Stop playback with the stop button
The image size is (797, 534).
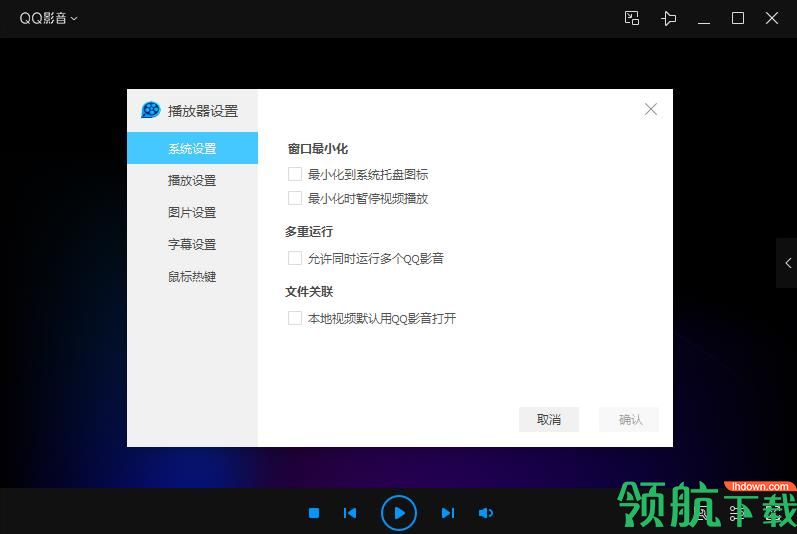coord(314,513)
